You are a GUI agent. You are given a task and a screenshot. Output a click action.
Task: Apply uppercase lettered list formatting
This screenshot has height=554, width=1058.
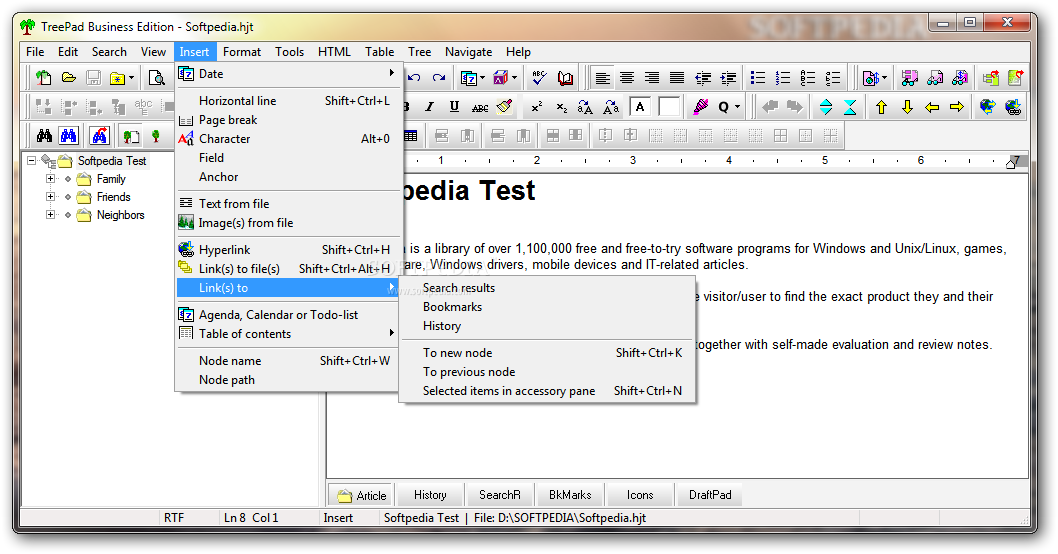coord(808,78)
